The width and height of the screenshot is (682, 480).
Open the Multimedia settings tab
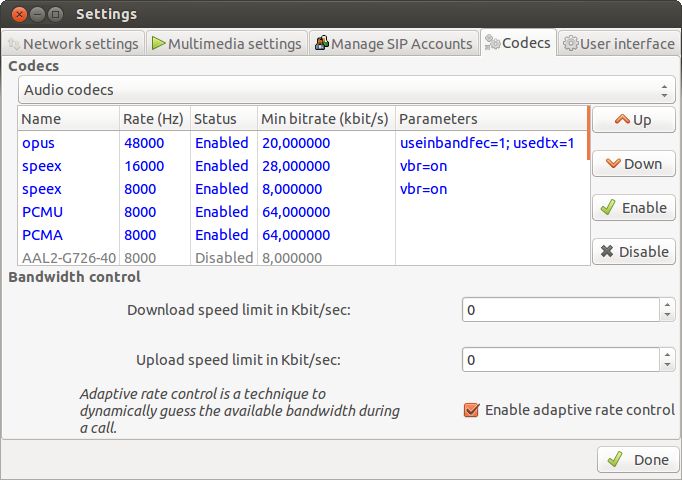[226, 44]
